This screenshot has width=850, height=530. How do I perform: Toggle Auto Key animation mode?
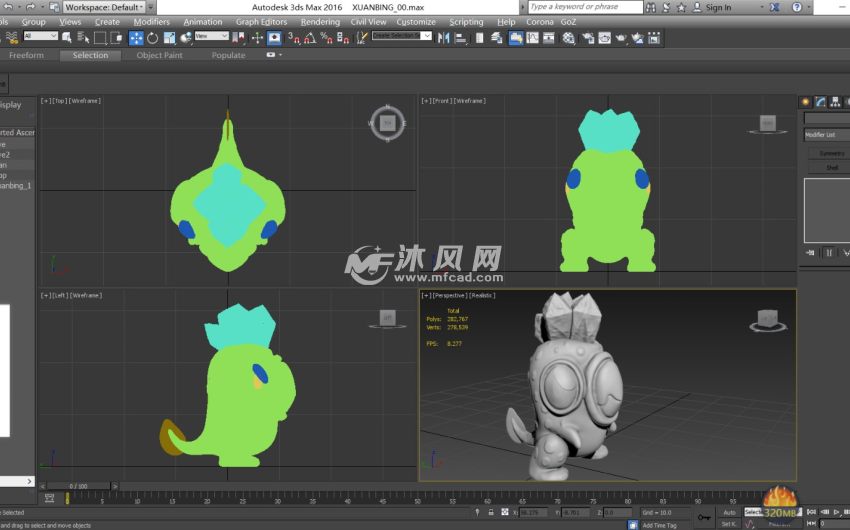tap(730, 512)
